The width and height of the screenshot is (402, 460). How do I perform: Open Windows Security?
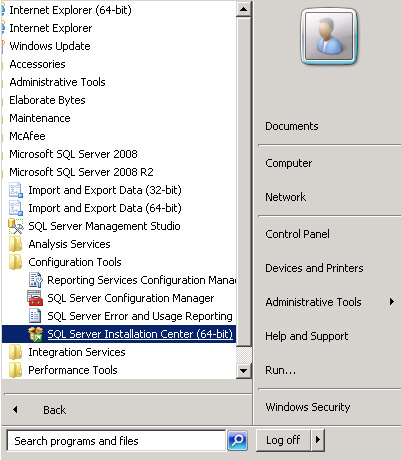pos(308,407)
